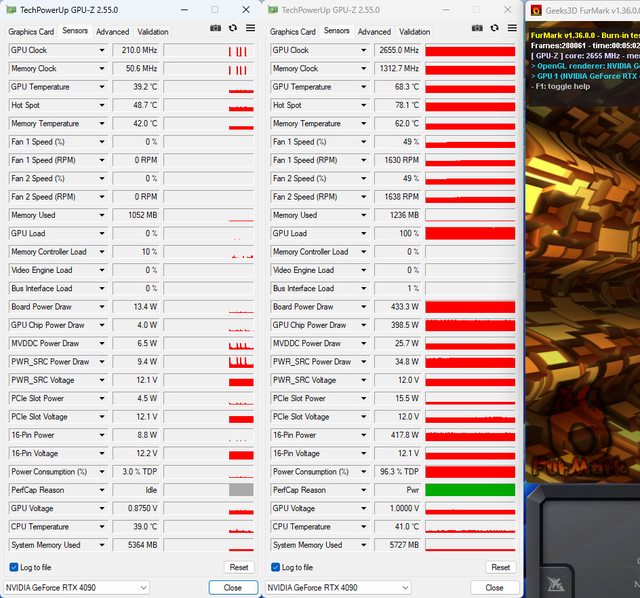
Task: Open the hamburger menu in right GPU-Z window
Action: pos(510,29)
